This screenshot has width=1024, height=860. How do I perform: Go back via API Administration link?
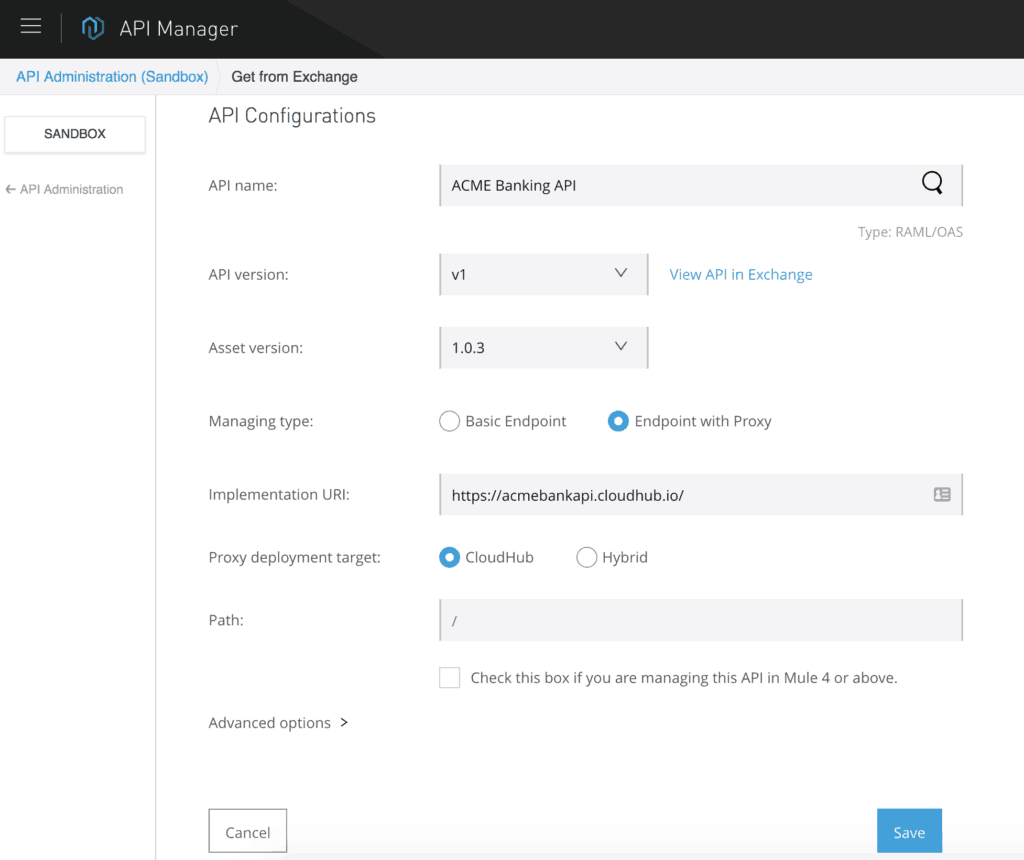pyautogui.click(x=64, y=189)
